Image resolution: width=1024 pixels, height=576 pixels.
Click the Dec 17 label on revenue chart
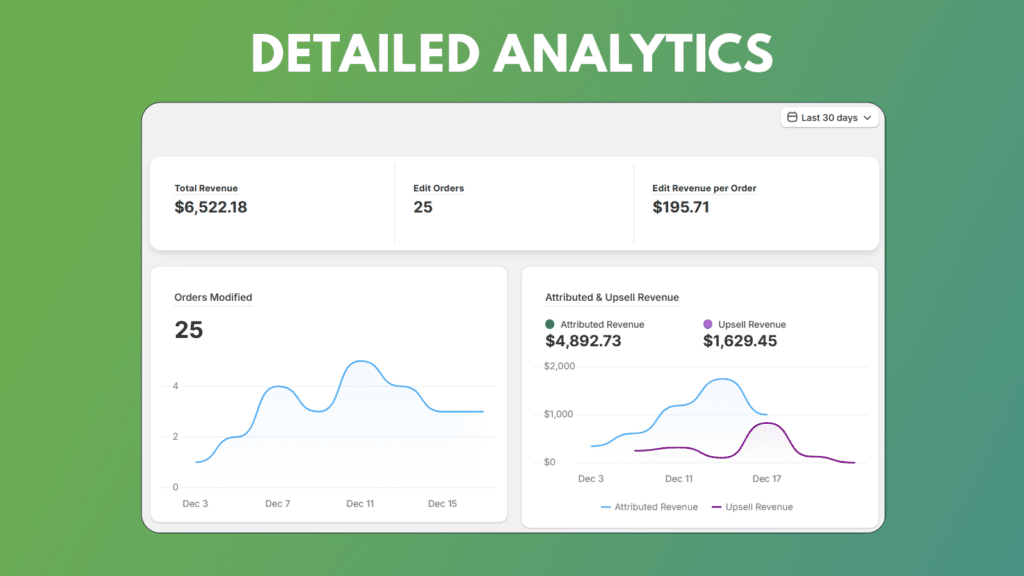[767, 479]
